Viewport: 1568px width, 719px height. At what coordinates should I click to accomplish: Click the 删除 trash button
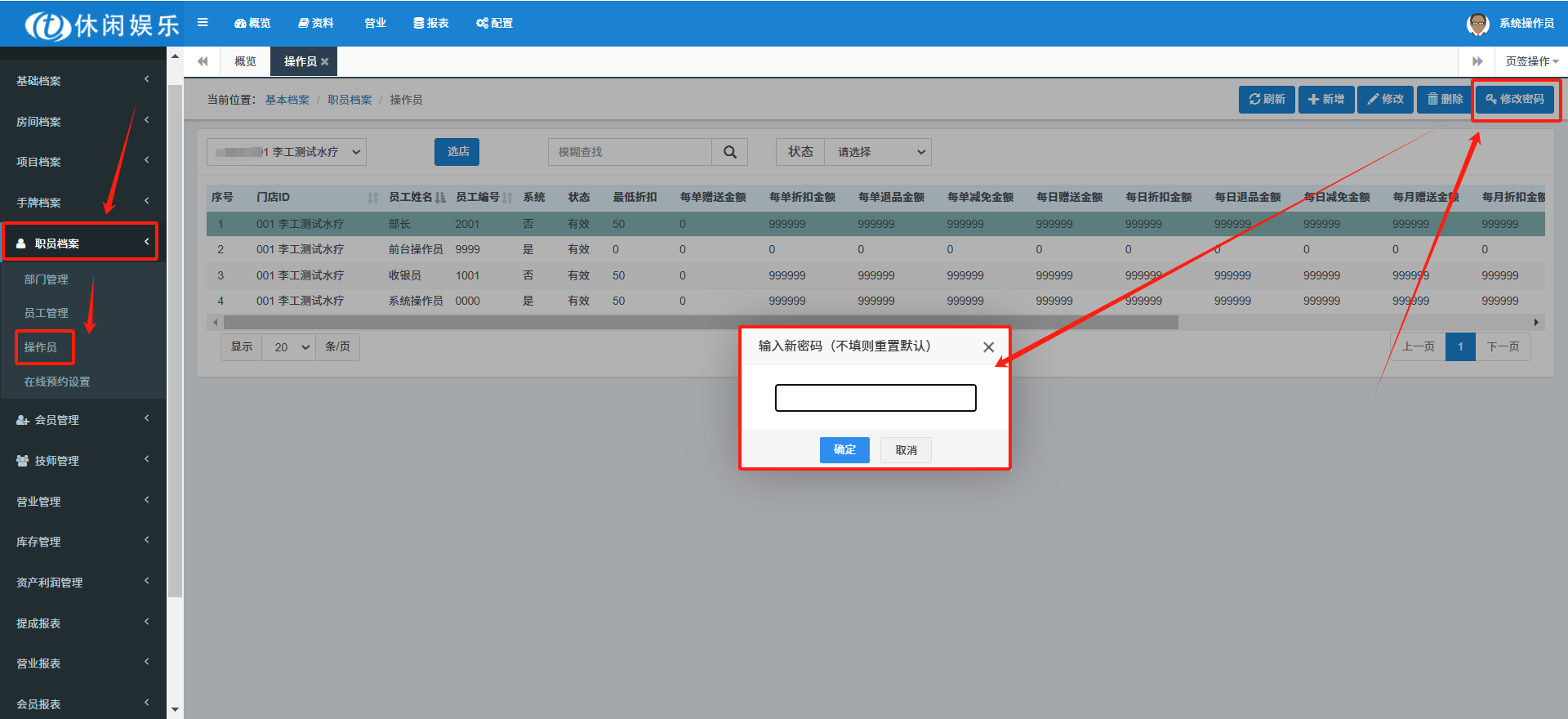(1445, 100)
